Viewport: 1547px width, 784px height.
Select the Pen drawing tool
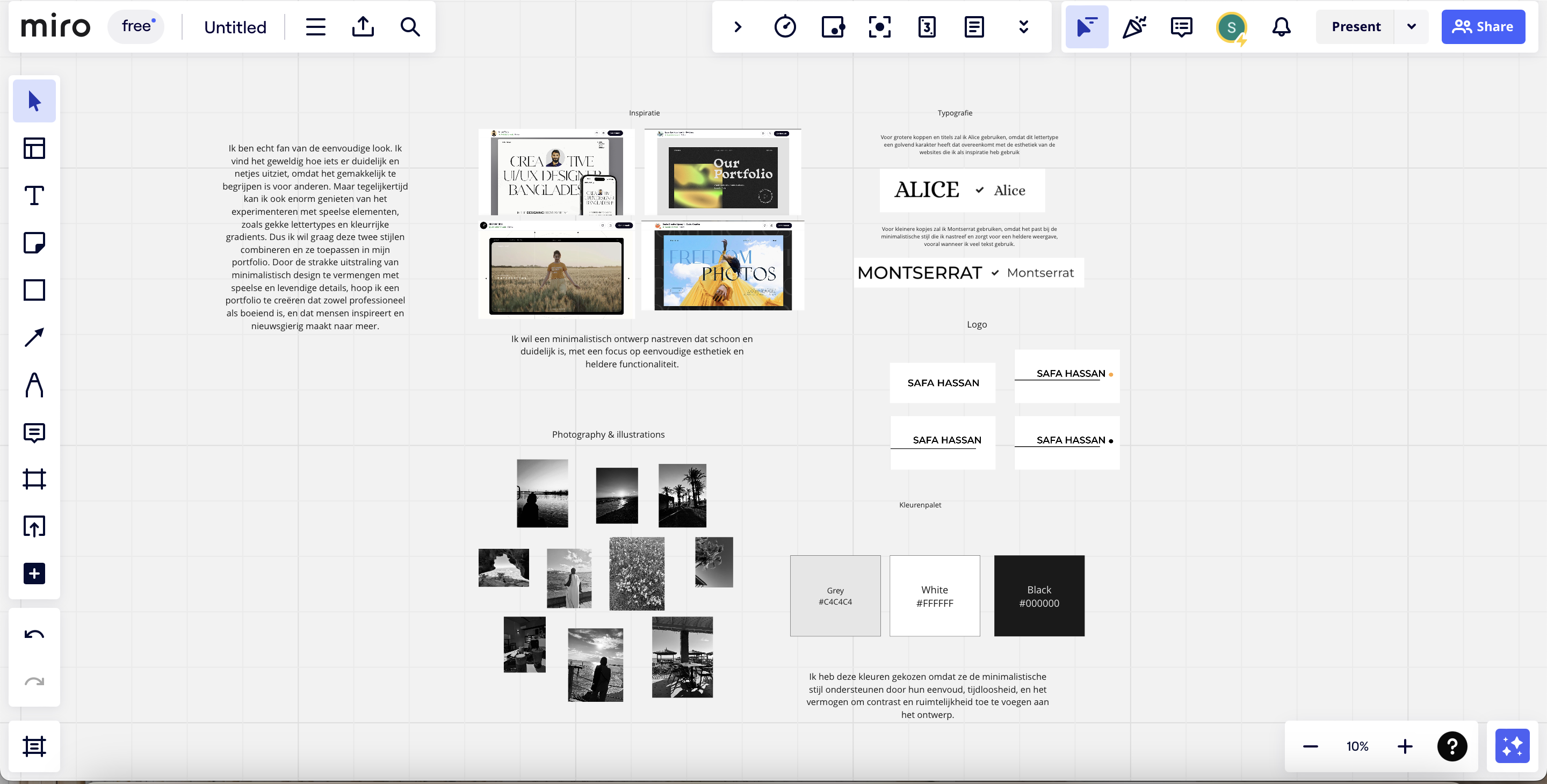coord(34,385)
